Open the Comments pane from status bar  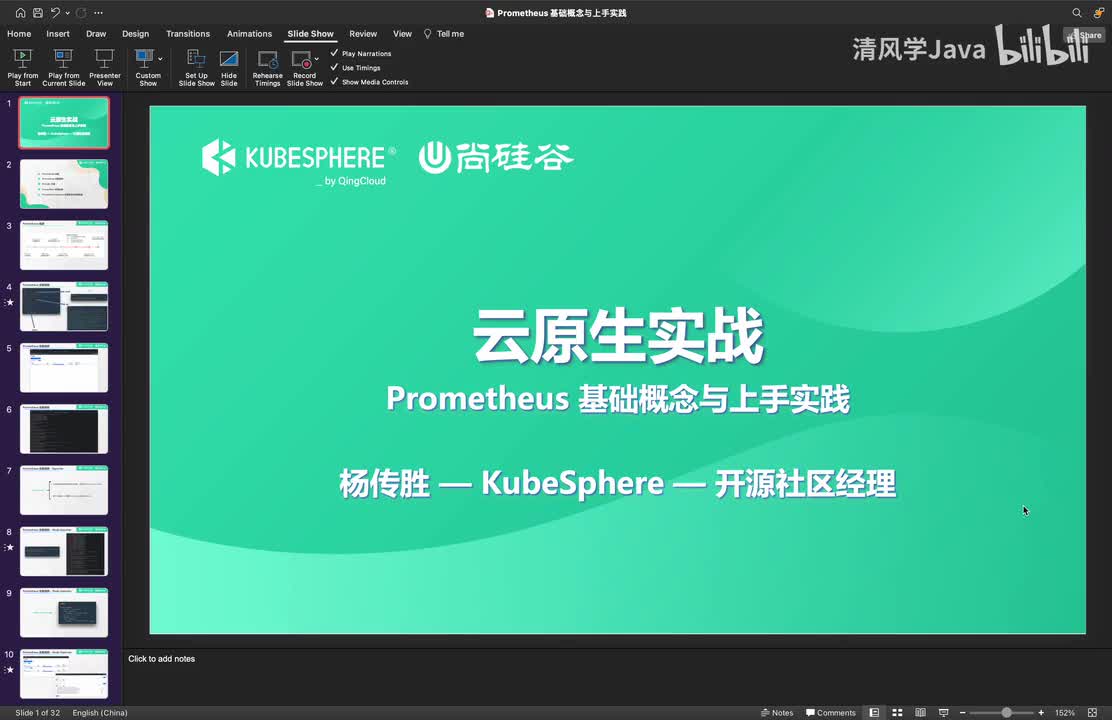pyautogui.click(x=830, y=713)
